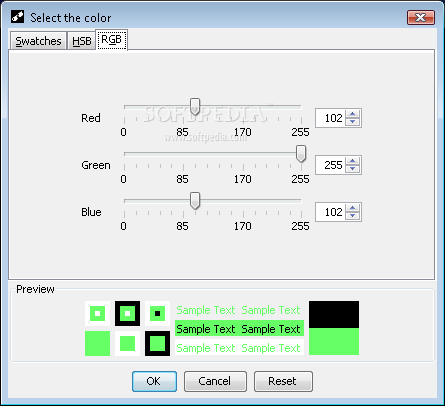Click the black upper half of preview swatch
Screen dimensions: 445x406
[x=334, y=314]
